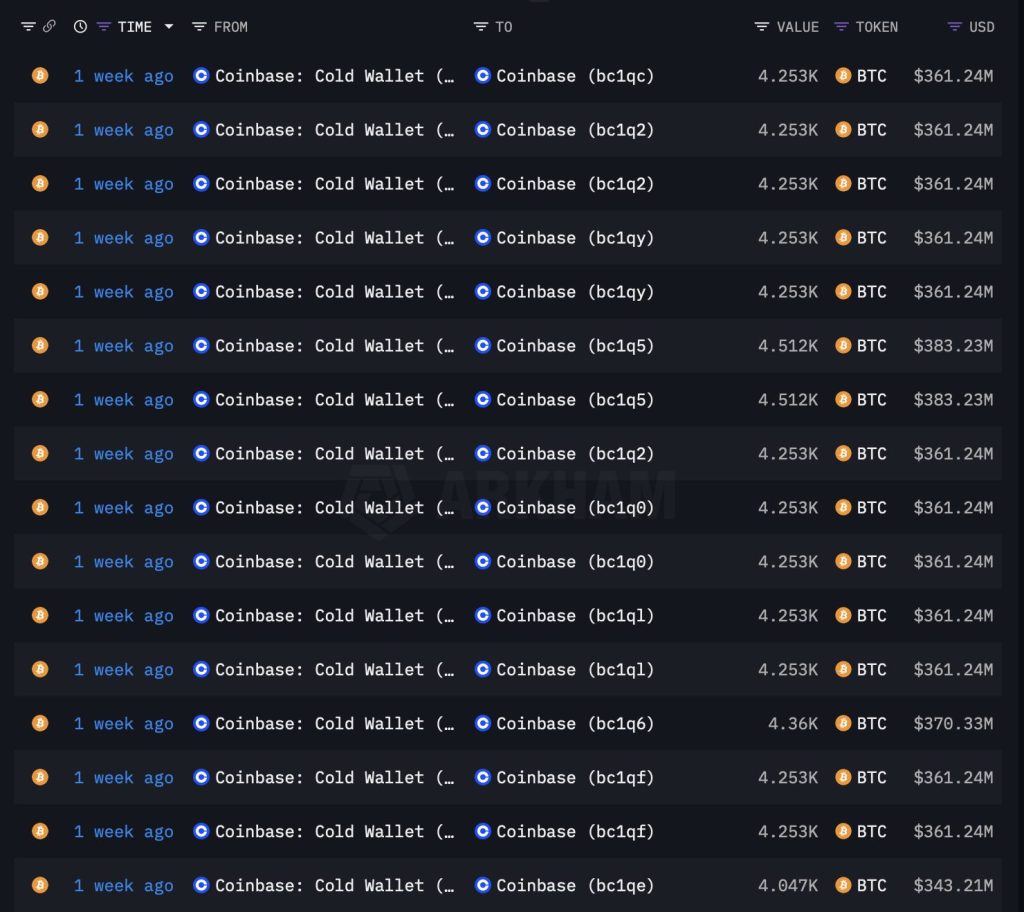Image resolution: width=1024 pixels, height=912 pixels.
Task: Open the filter icon beside TIME
Action: tap(103, 27)
